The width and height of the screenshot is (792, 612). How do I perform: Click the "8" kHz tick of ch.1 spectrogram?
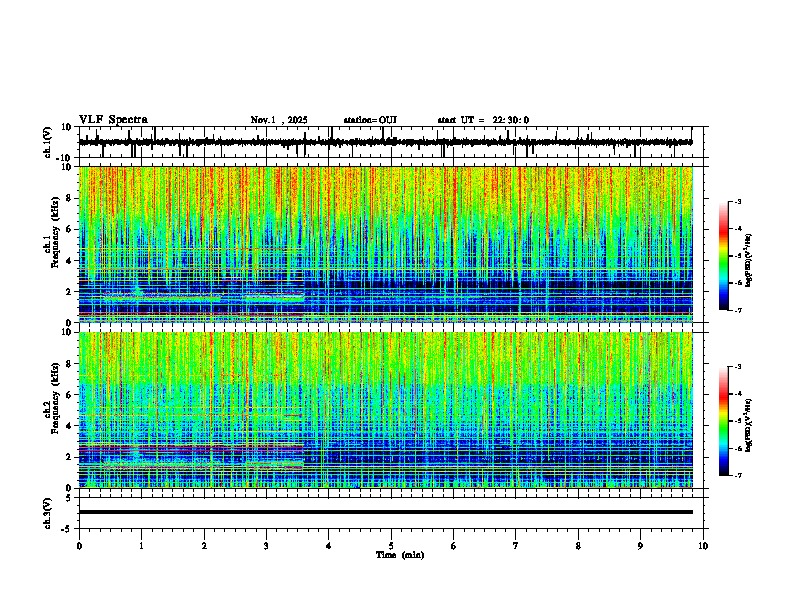(x=69, y=198)
